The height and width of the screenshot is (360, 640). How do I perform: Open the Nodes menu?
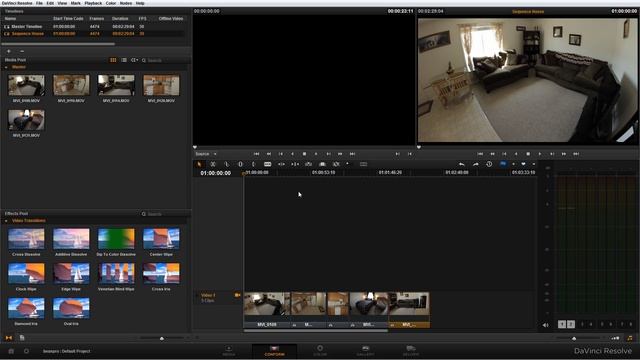126,3
